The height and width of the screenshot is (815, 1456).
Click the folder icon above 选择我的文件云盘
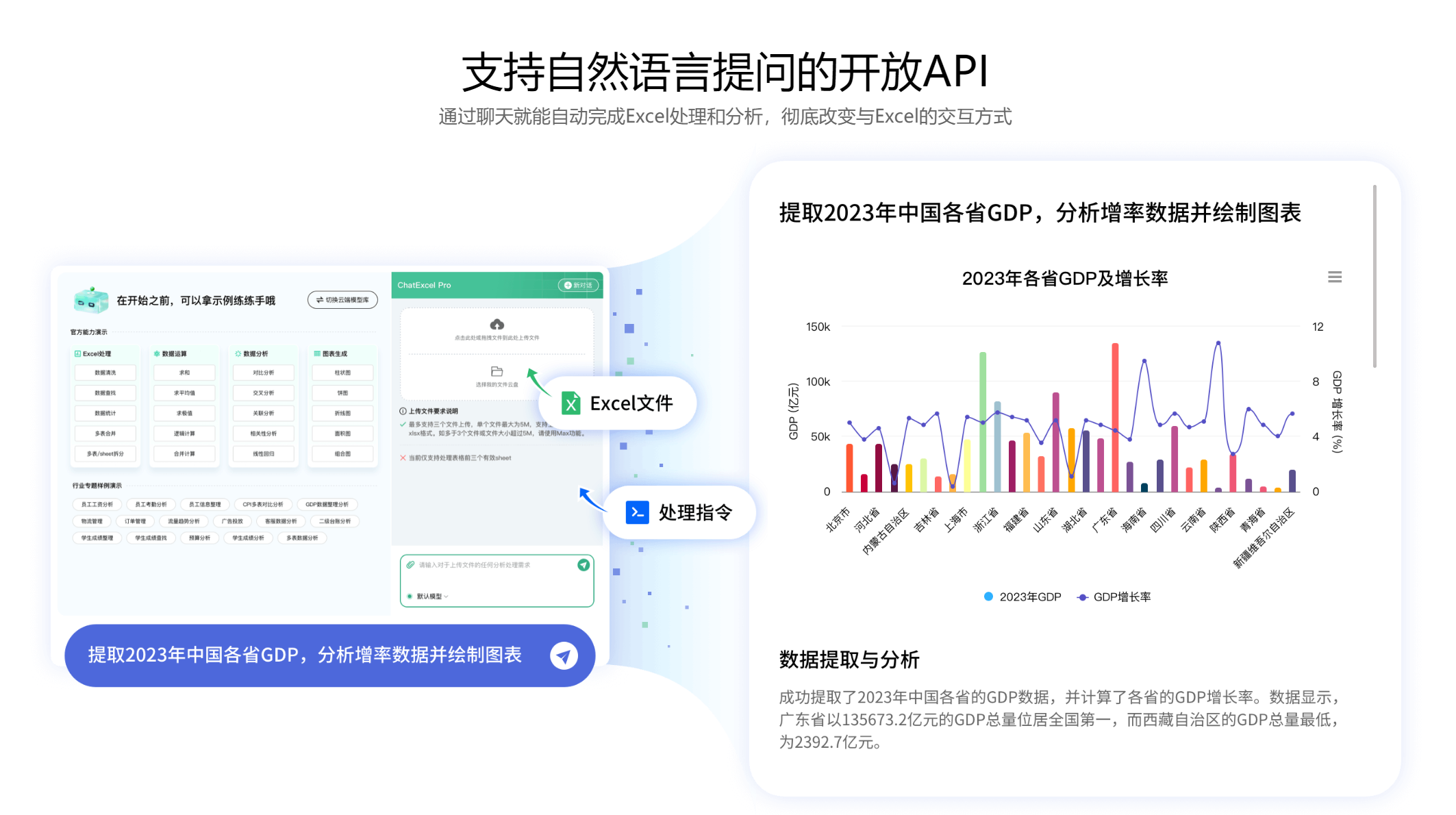[x=496, y=371]
